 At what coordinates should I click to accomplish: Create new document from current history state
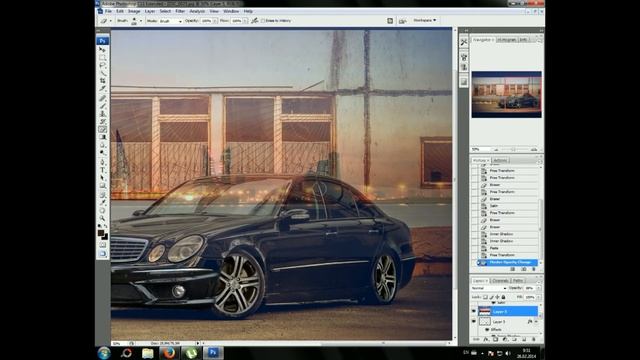[513, 269]
